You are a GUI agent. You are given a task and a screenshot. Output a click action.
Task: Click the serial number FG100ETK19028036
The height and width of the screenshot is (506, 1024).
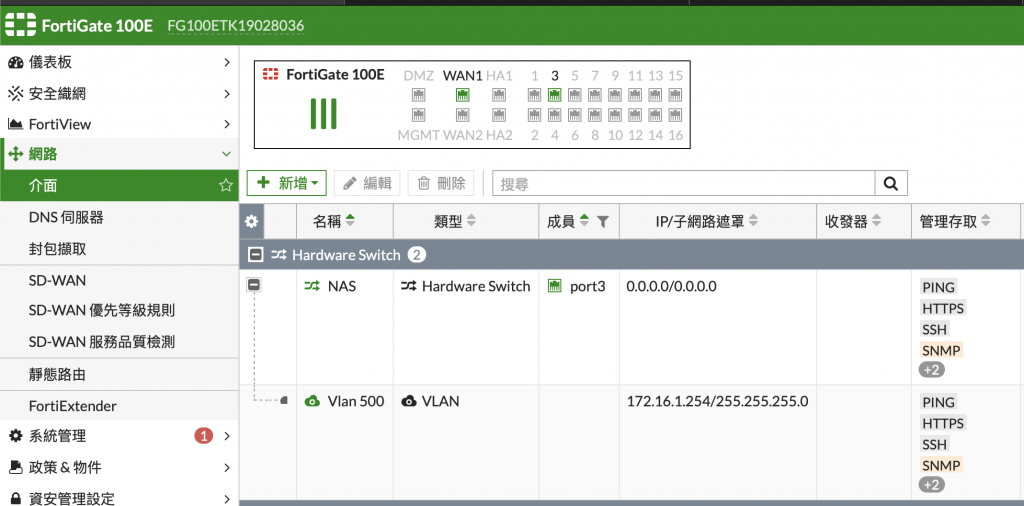point(236,25)
